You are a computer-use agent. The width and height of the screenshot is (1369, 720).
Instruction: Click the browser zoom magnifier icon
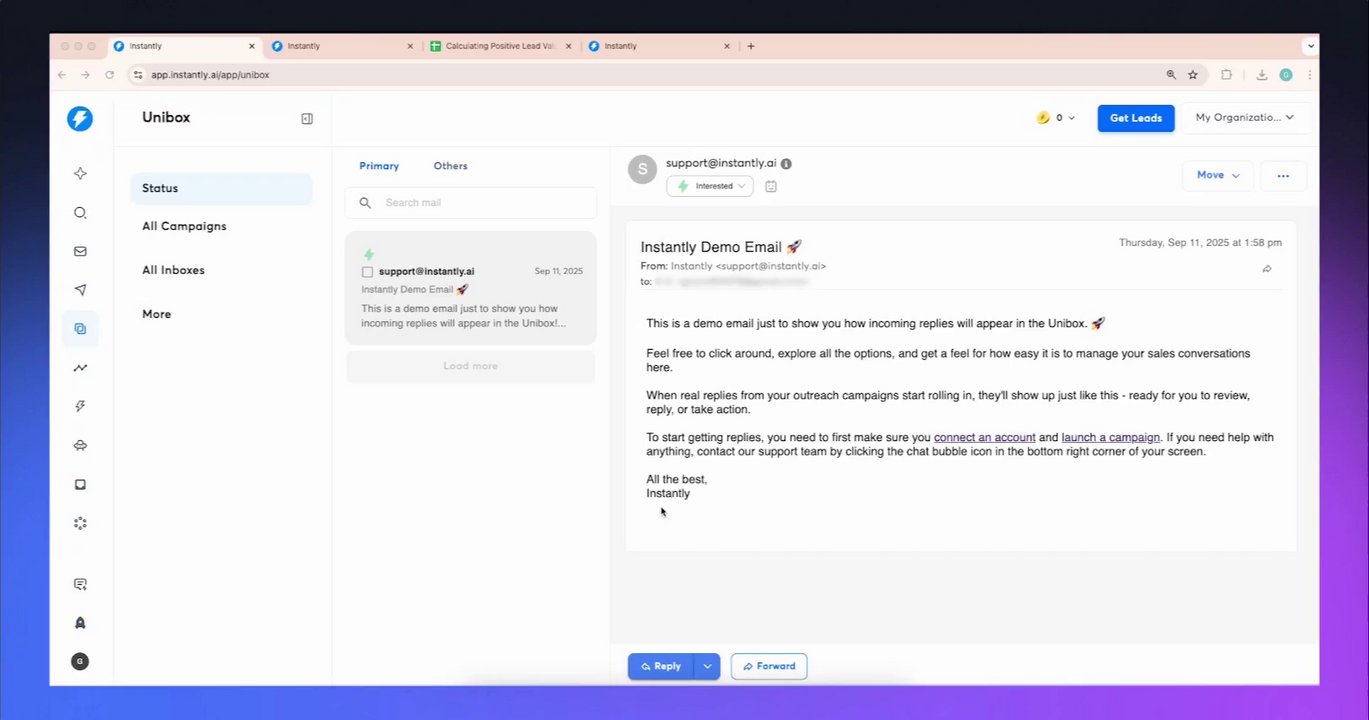[1171, 74]
